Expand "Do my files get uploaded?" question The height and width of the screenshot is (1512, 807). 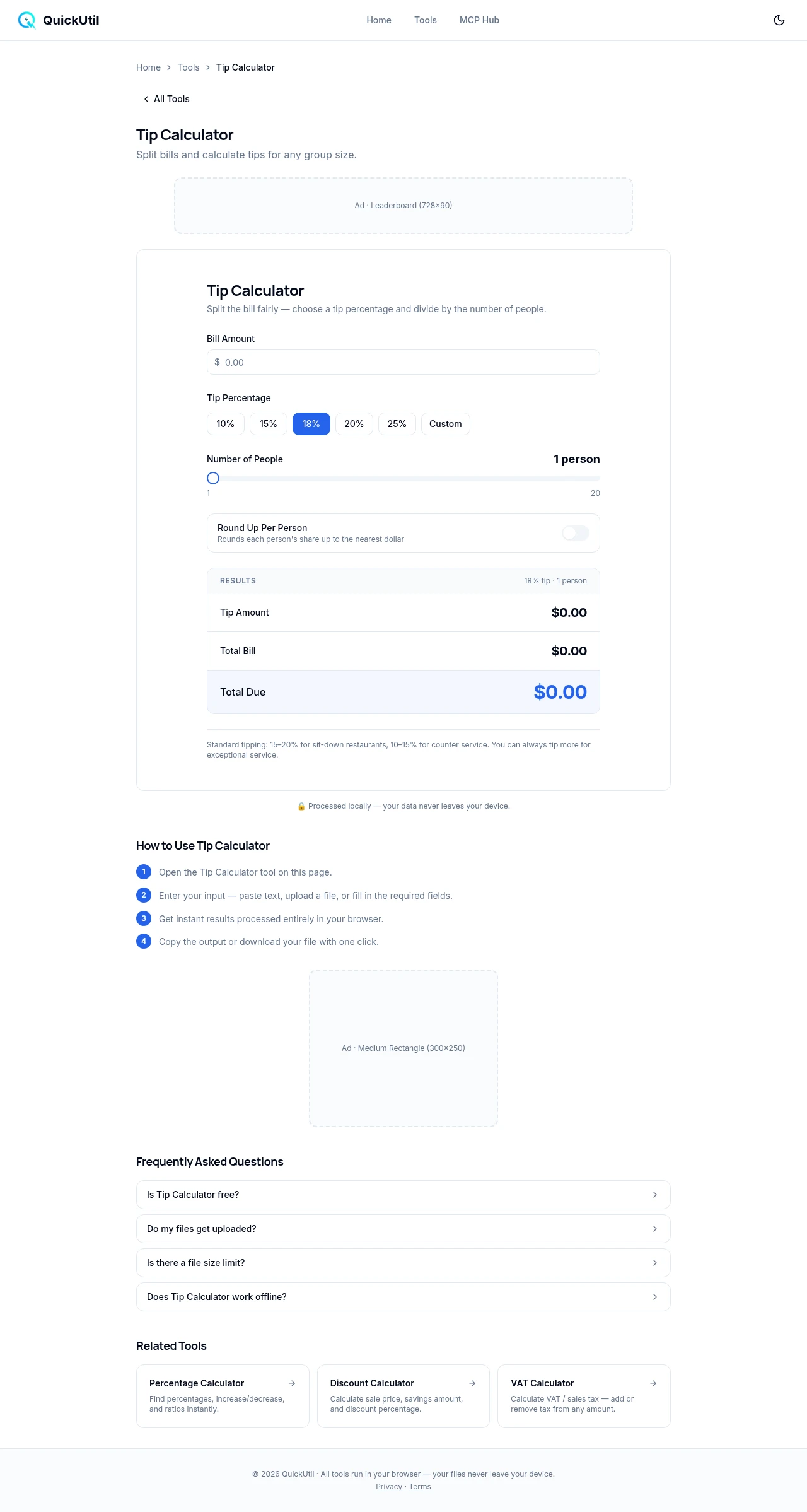403,1229
